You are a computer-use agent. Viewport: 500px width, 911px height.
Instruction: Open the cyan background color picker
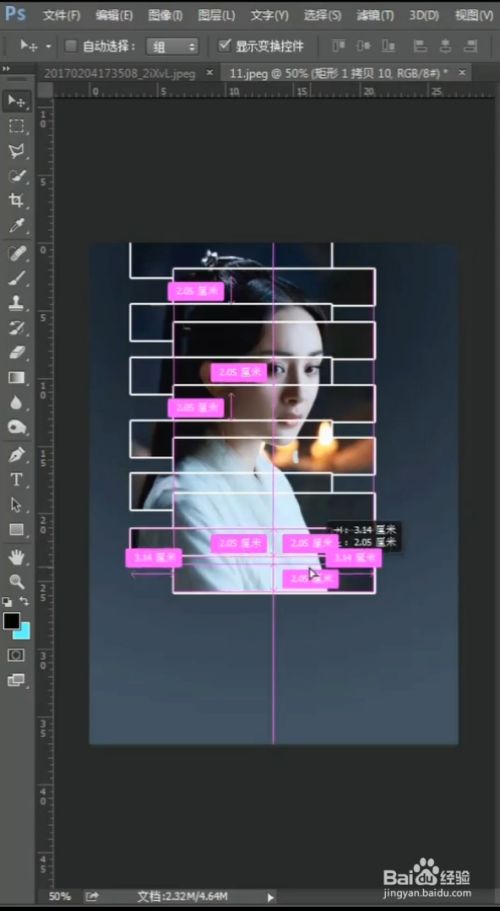click(x=25, y=632)
